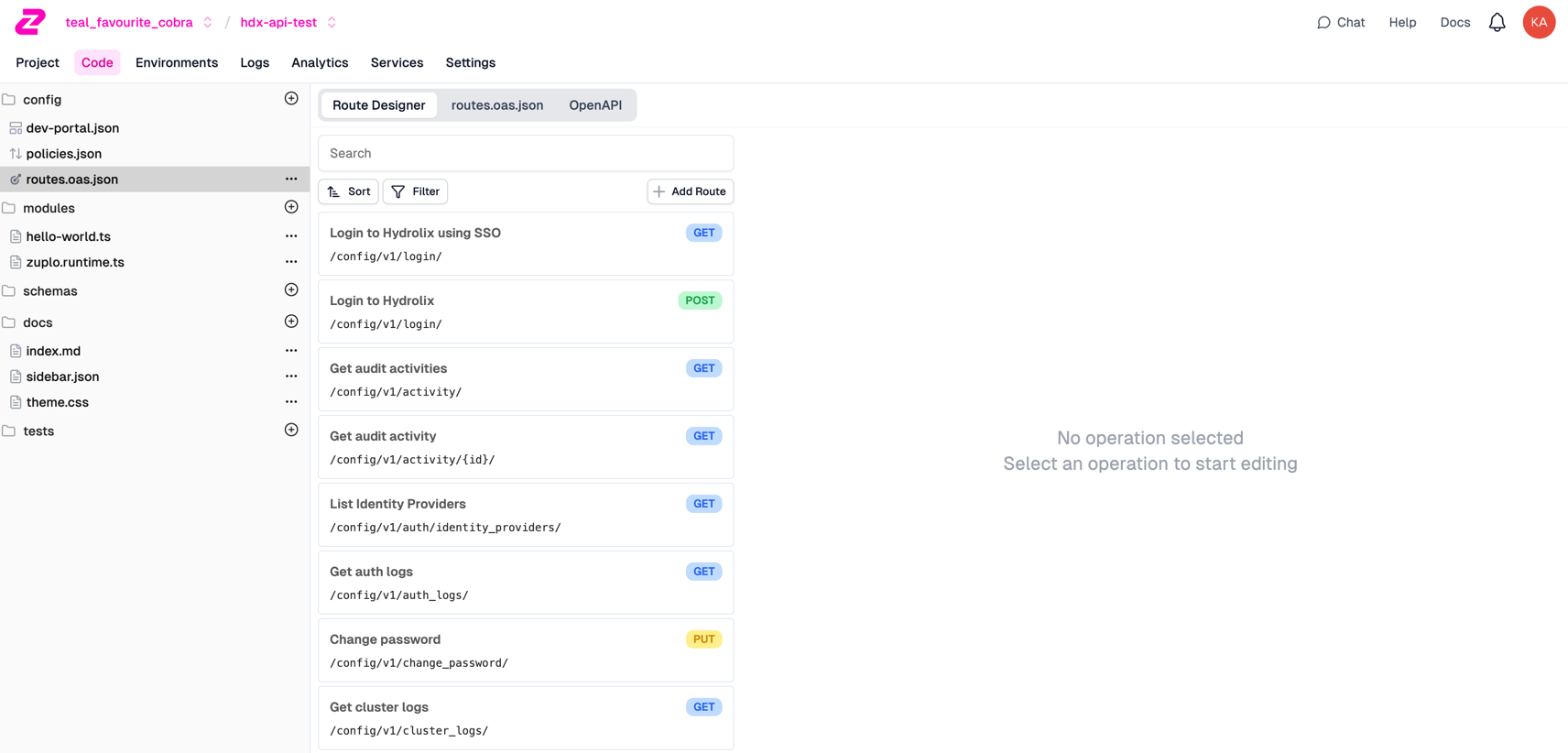Click the index.md file icon
1568x753 pixels.
(16, 351)
